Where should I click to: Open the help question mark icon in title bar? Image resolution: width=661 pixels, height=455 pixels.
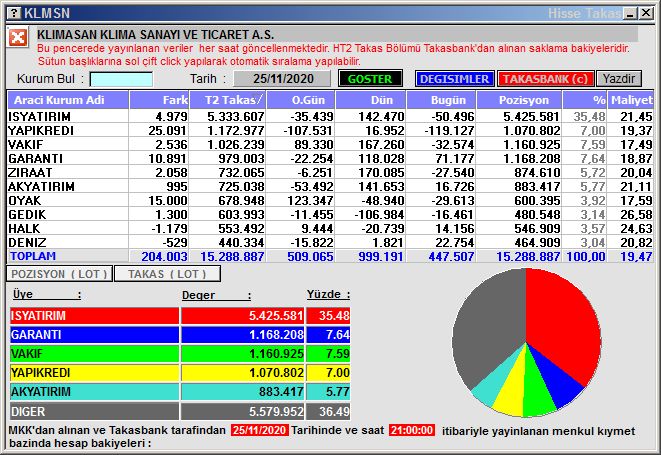[x=13, y=13]
